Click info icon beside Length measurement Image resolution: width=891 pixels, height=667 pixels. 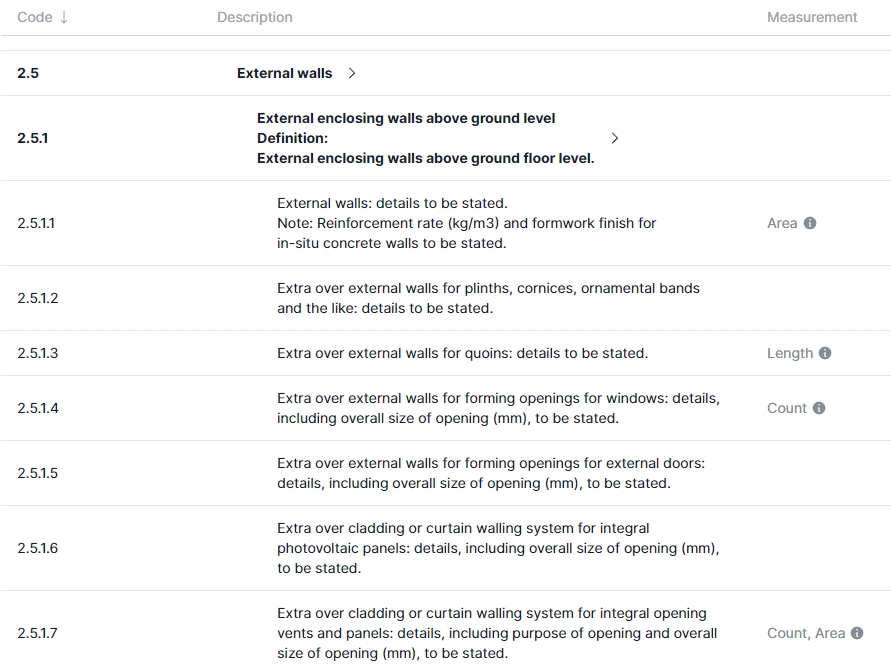click(x=825, y=353)
